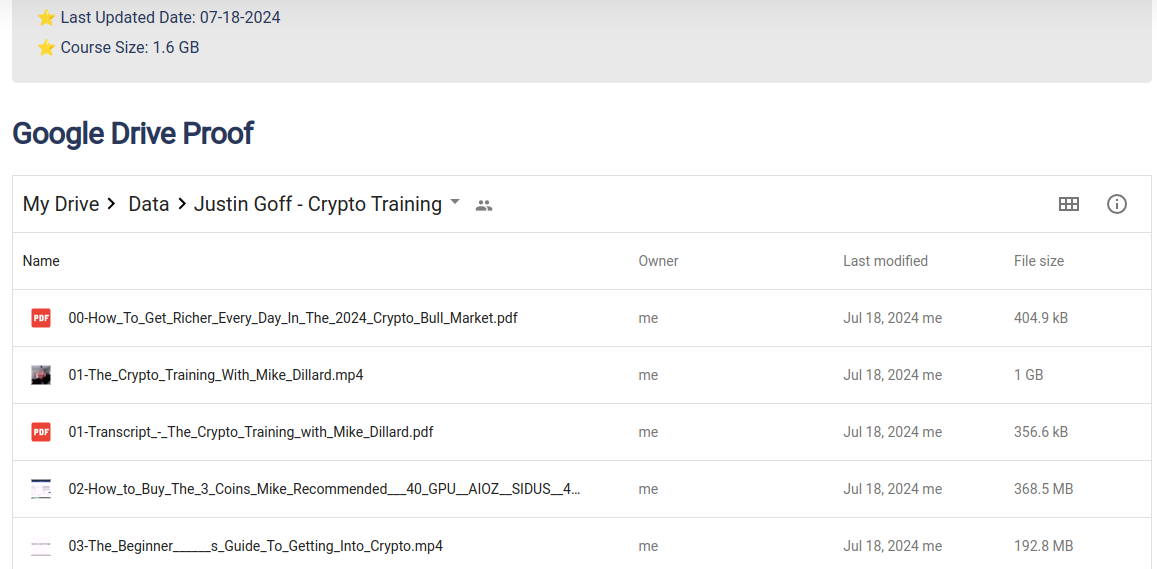1157x569 pixels.
Task: Click modified date in the 192.8 MB row
Action: (892, 546)
